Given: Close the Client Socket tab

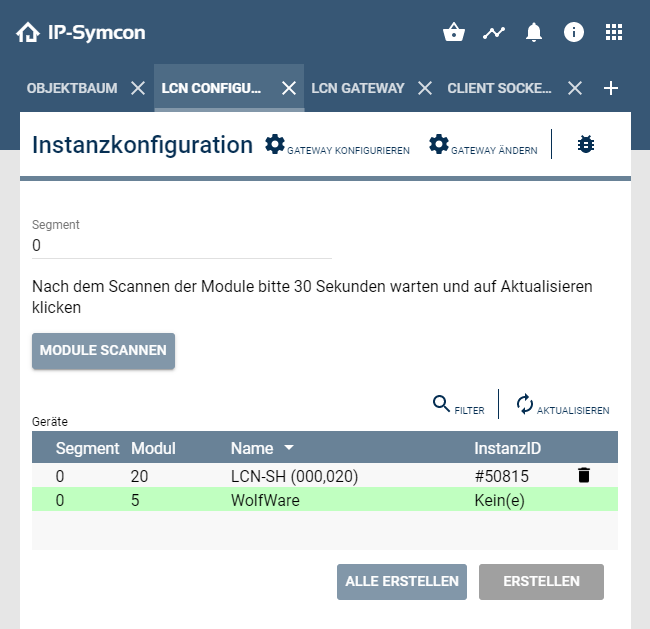Looking at the screenshot, I should [x=575, y=88].
